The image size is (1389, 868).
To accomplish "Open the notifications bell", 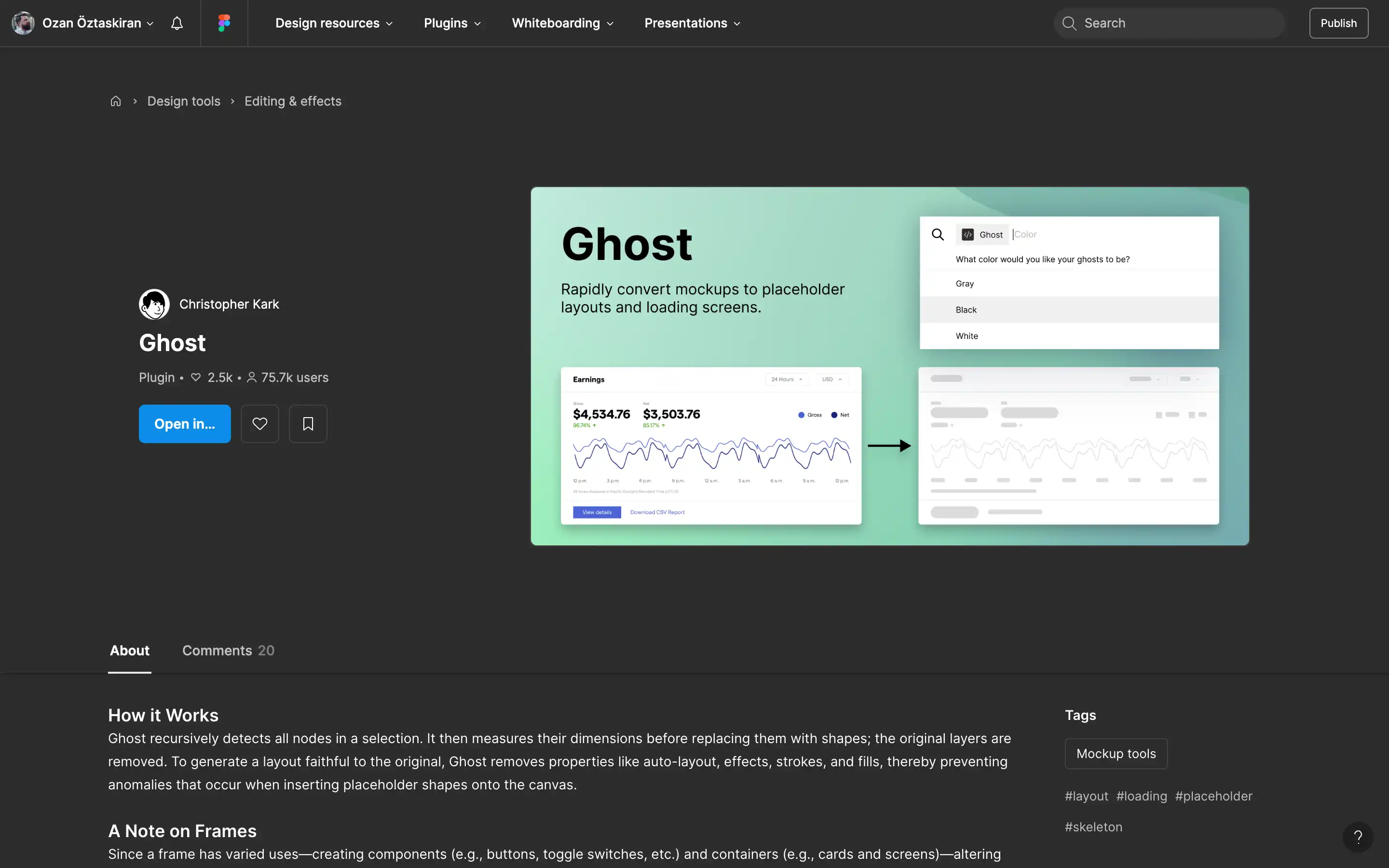I will click(x=177, y=23).
